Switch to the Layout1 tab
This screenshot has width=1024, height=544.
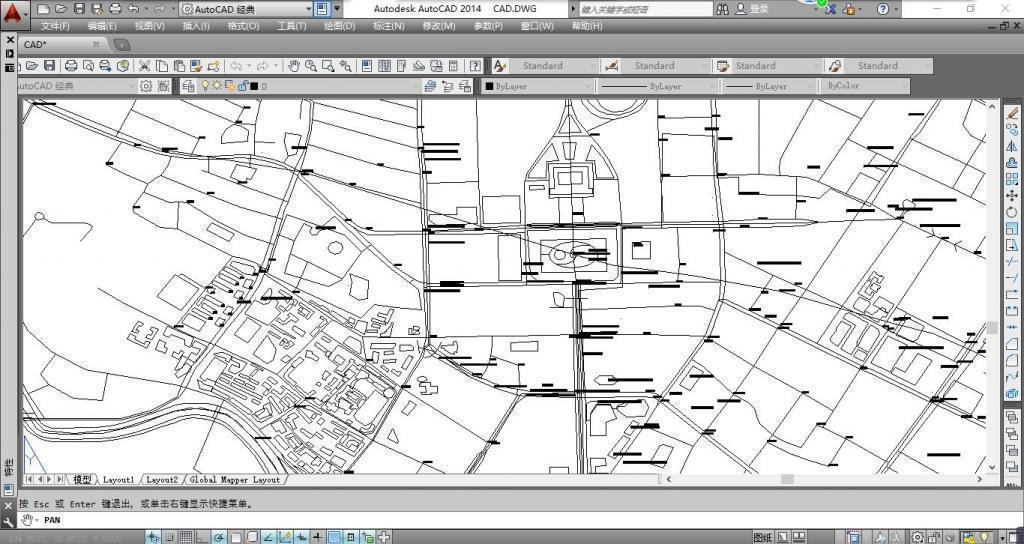118,480
